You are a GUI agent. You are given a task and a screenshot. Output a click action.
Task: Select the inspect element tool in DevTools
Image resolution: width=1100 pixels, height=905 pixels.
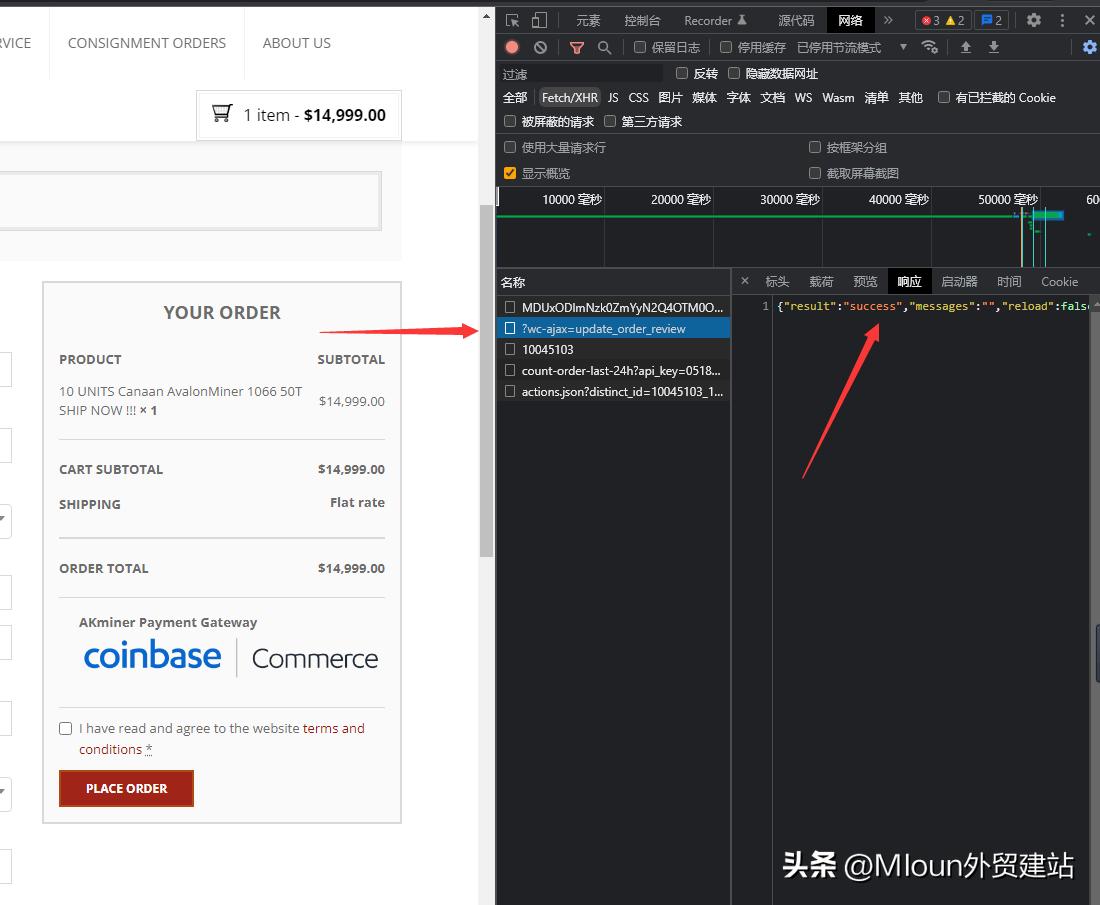tap(512, 20)
